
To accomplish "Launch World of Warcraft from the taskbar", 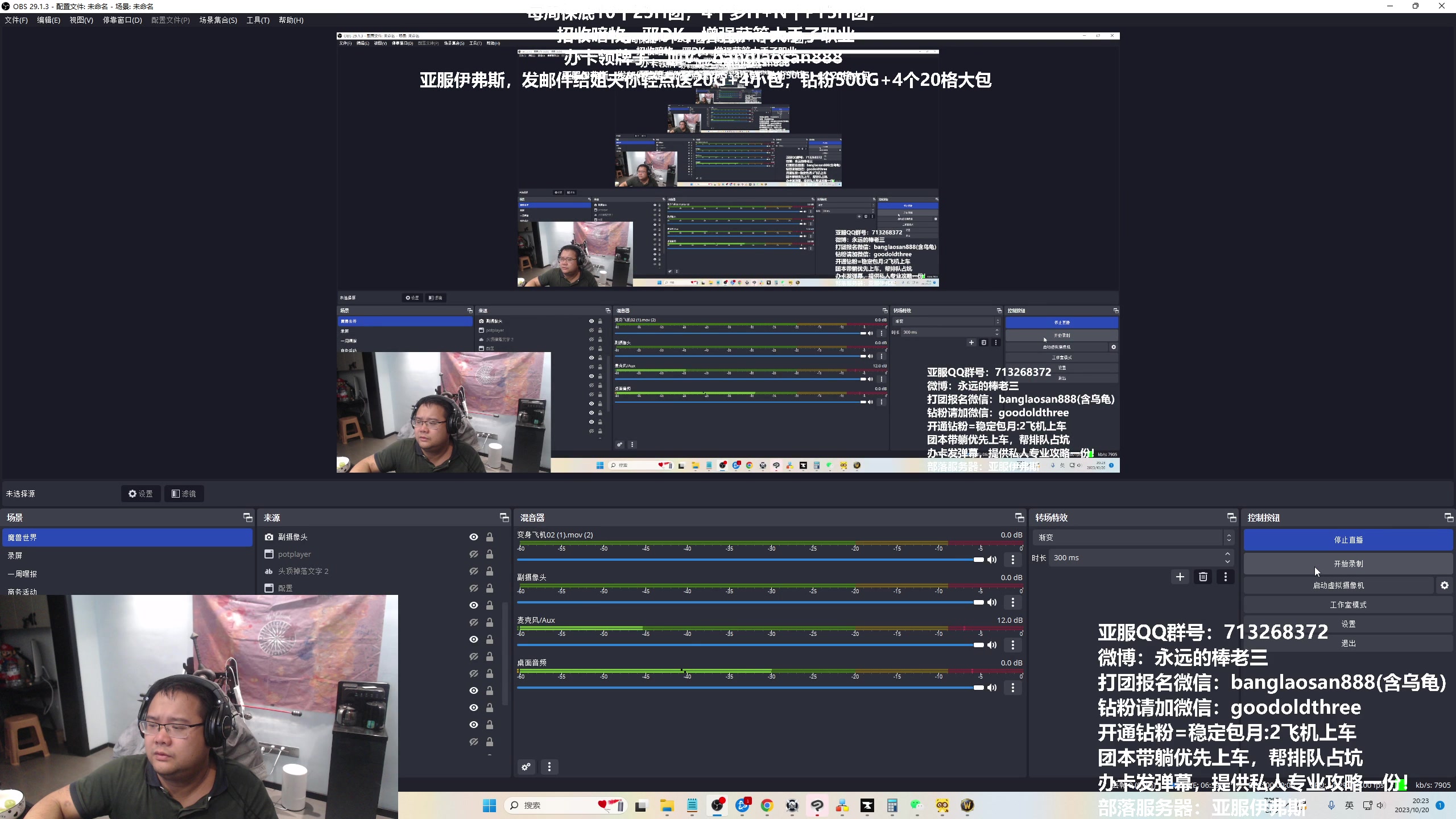I will tap(967, 805).
